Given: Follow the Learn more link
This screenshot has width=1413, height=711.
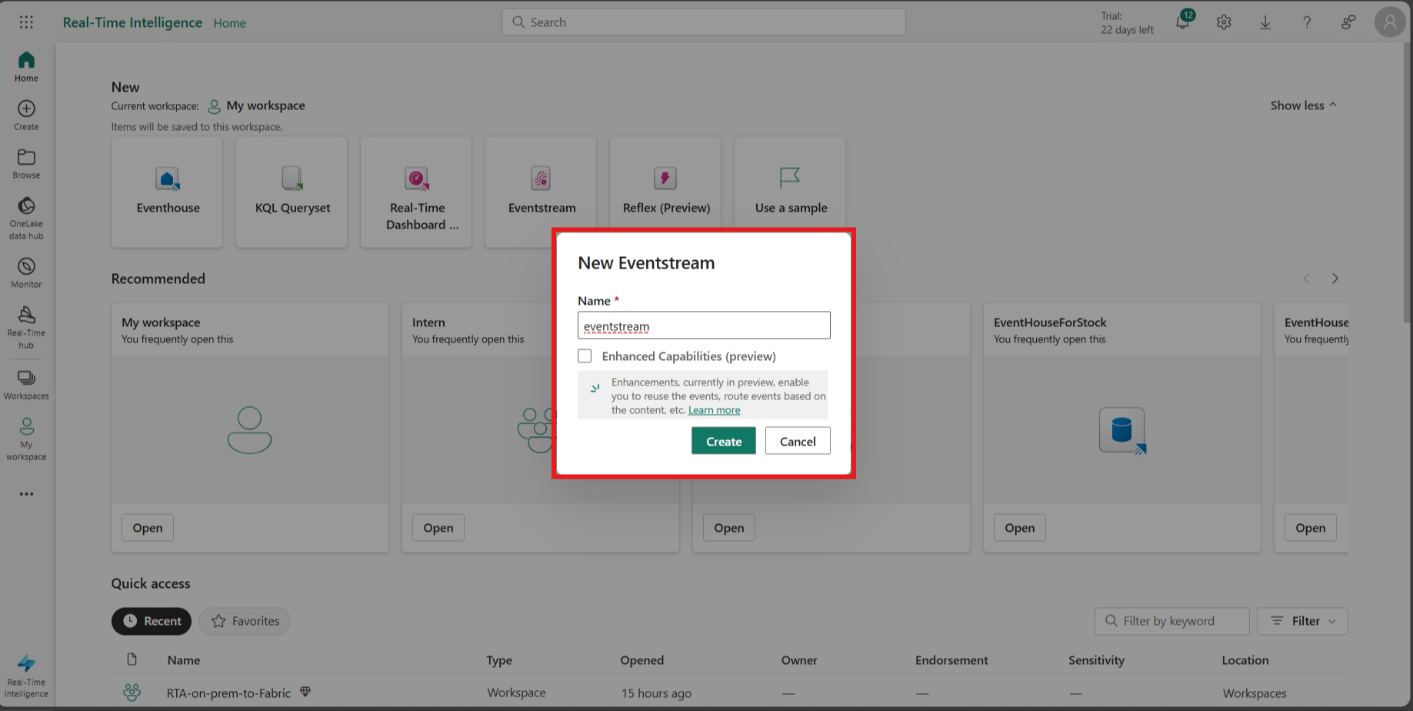Looking at the screenshot, I should pyautogui.click(x=714, y=410).
